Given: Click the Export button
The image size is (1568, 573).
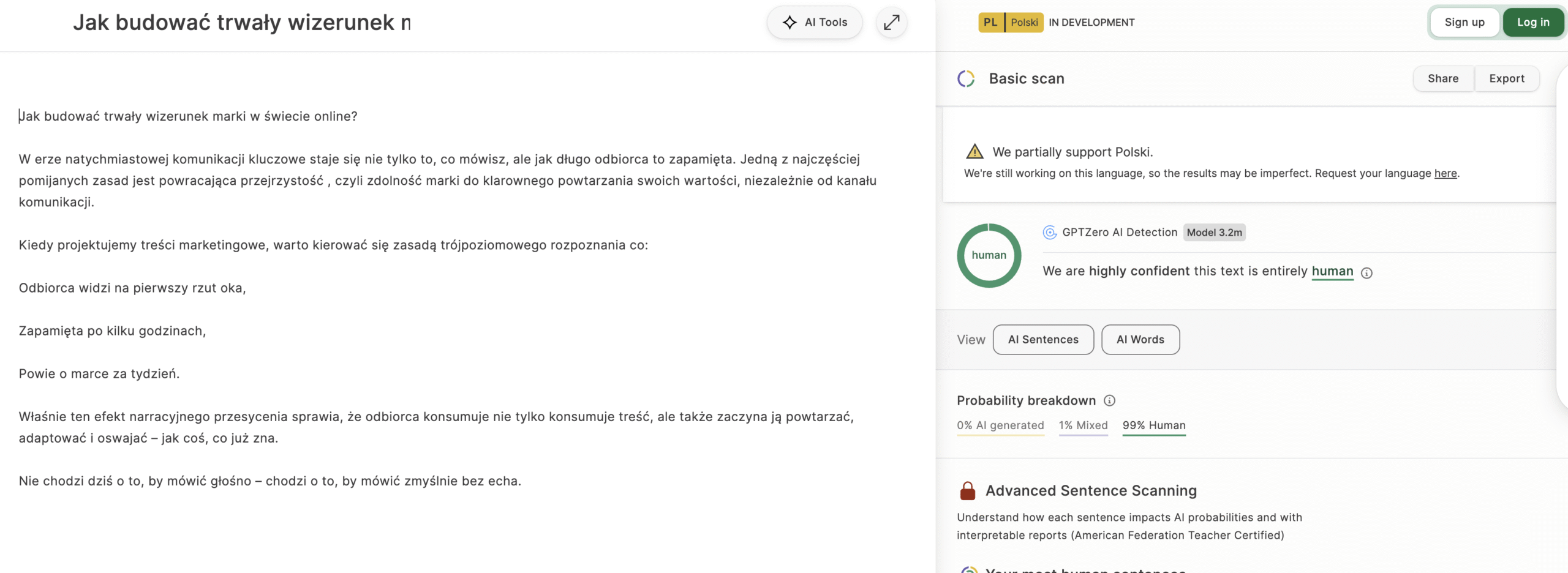Looking at the screenshot, I should tap(1506, 79).
